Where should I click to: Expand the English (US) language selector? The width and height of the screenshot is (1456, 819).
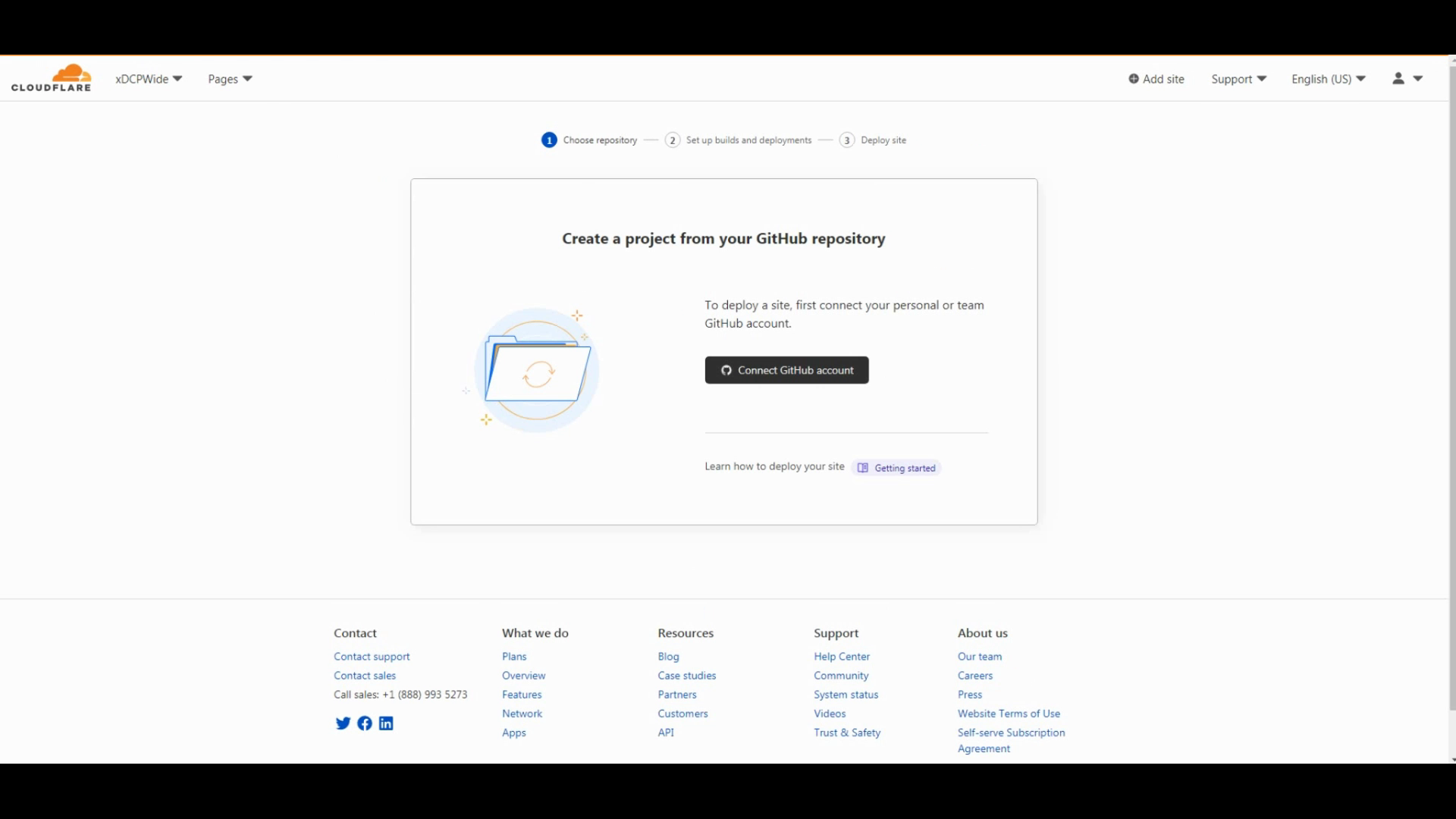click(x=1328, y=79)
